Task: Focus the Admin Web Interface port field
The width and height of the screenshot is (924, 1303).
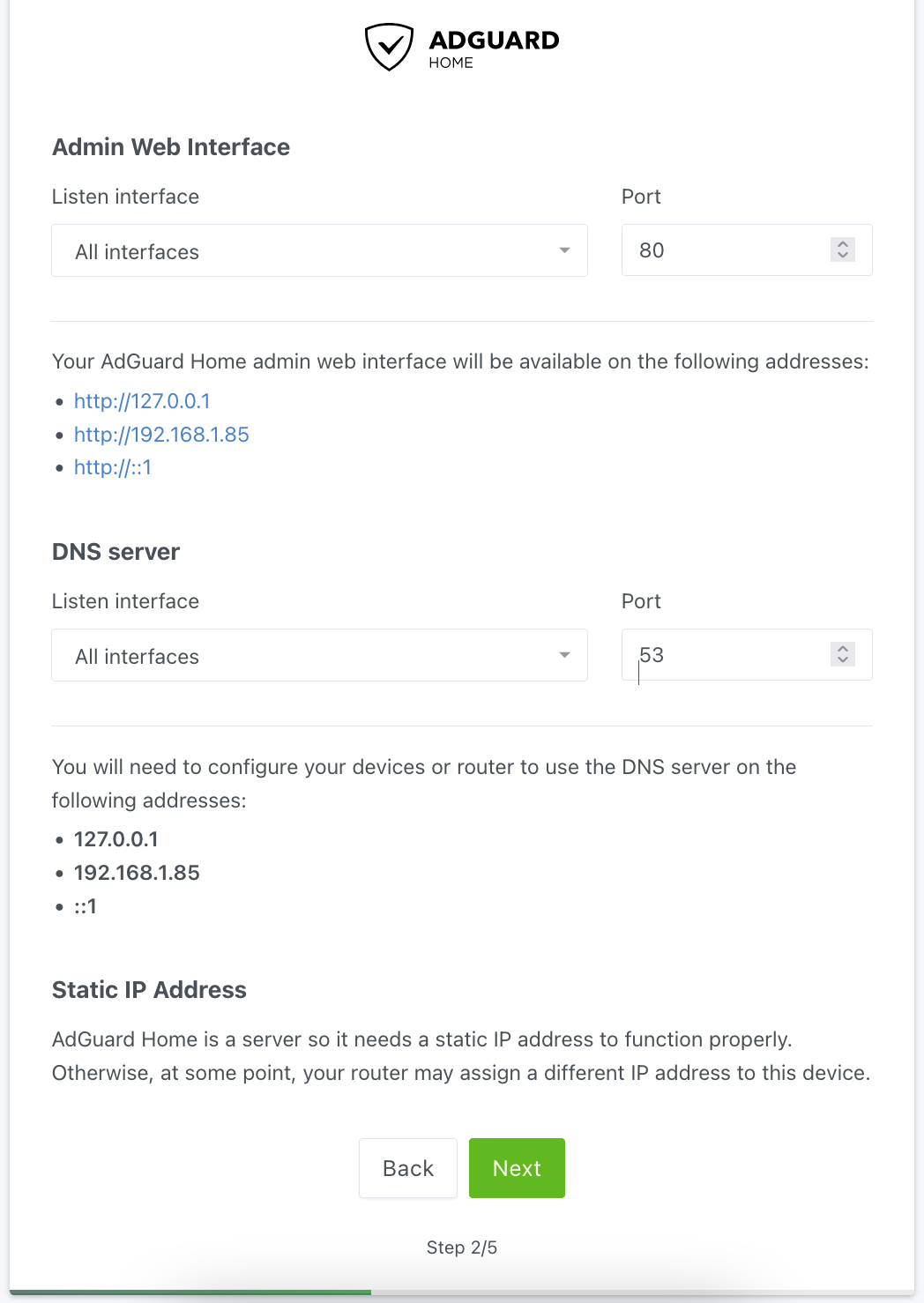Action: click(747, 250)
